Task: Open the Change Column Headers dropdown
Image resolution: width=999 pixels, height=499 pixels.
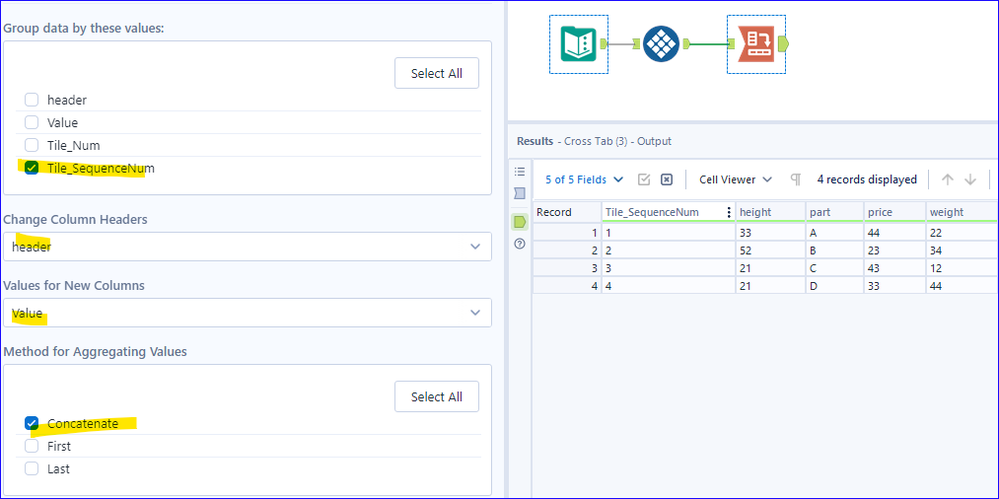Action: point(247,247)
